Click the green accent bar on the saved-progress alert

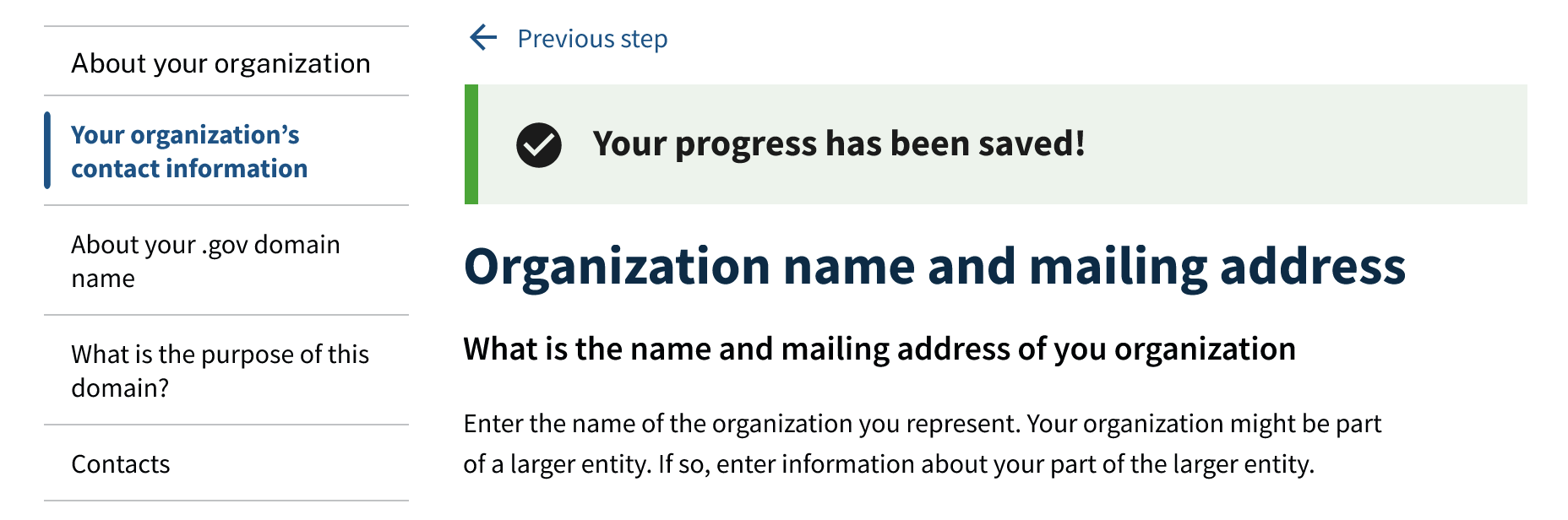(470, 144)
